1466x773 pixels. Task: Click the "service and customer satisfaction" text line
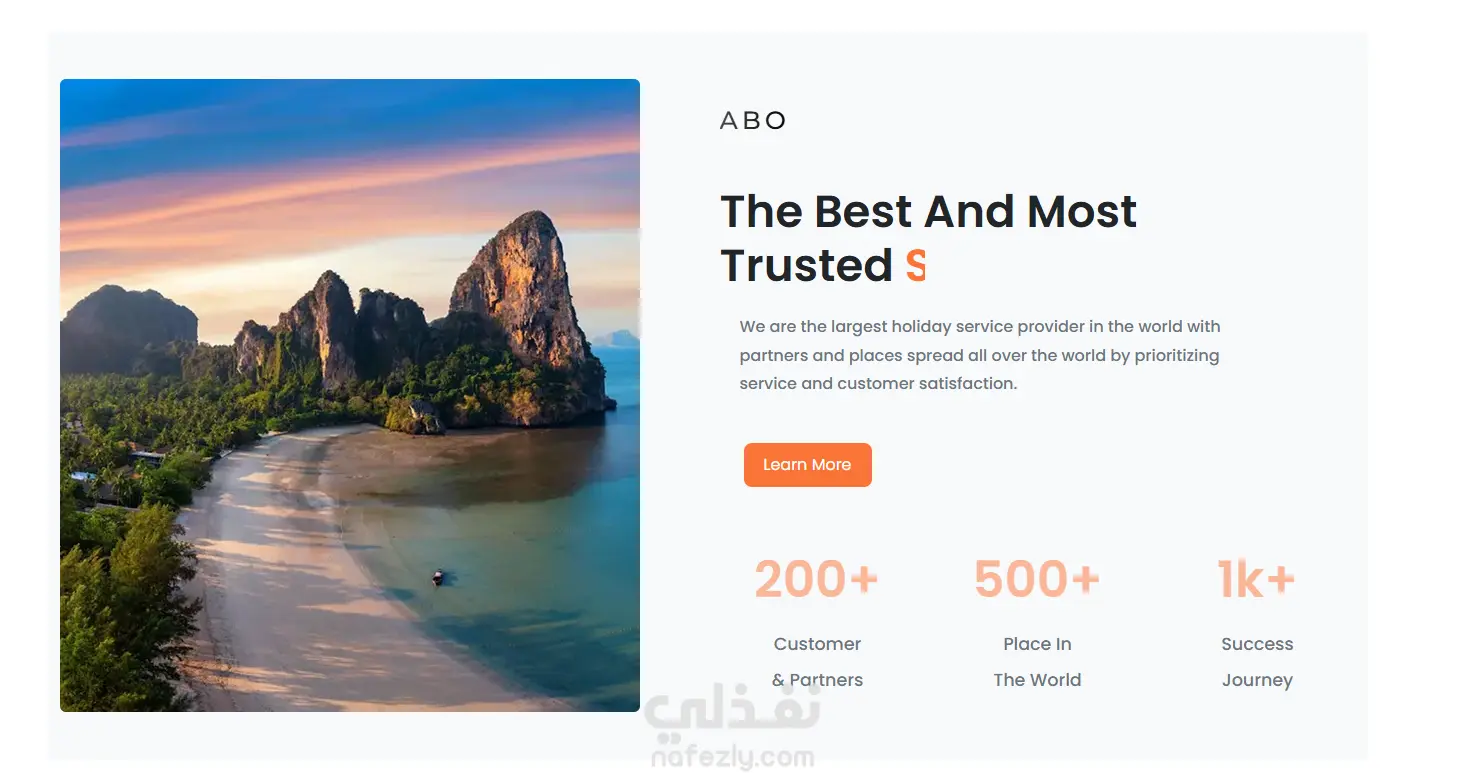tap(878, 383)
